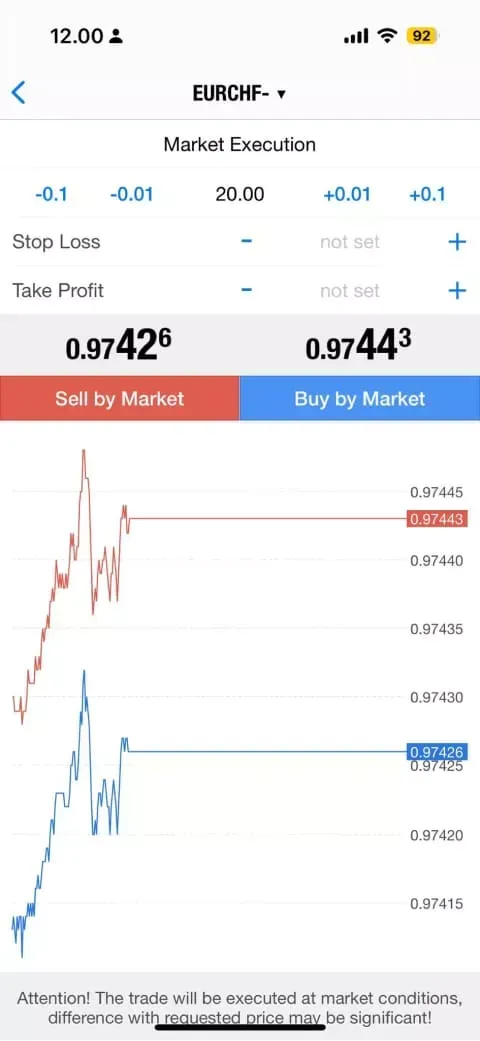
Task: Tap the Take Profit minus icon
Action: [x=246, y=290]
